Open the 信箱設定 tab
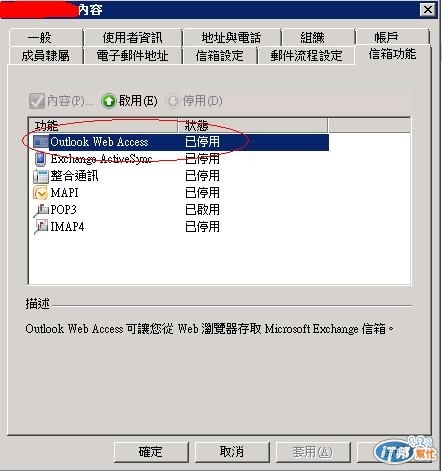442x471 pixels. pos(220,55)
